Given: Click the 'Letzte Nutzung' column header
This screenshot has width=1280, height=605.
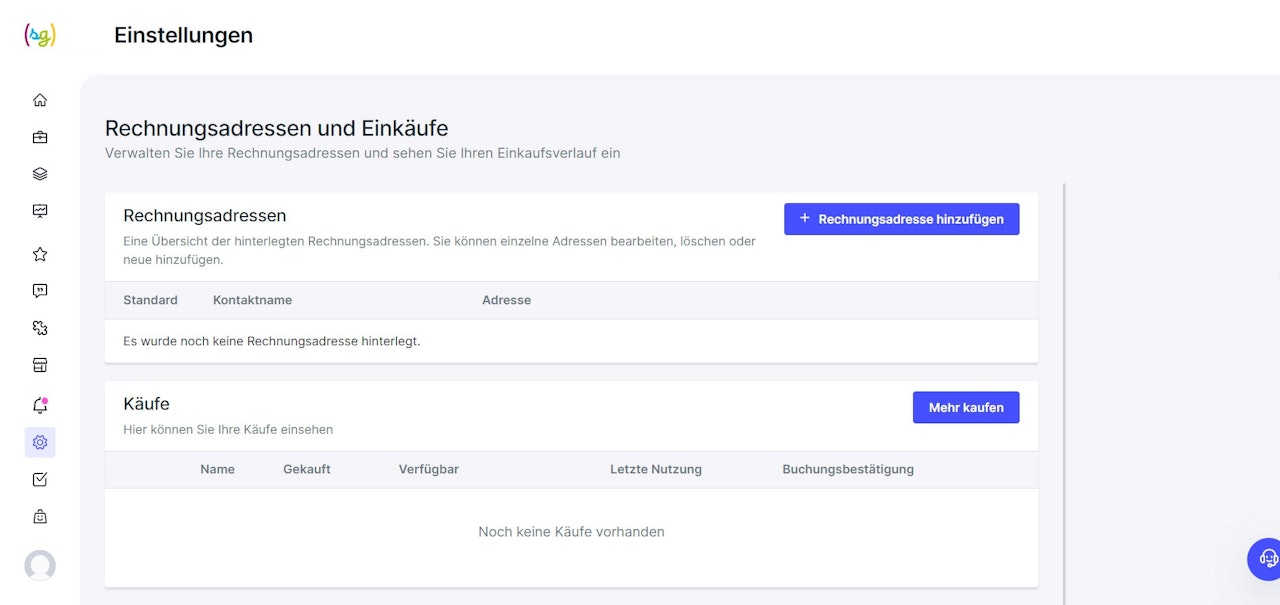Looking at the screenshot, I should (656, 469).
